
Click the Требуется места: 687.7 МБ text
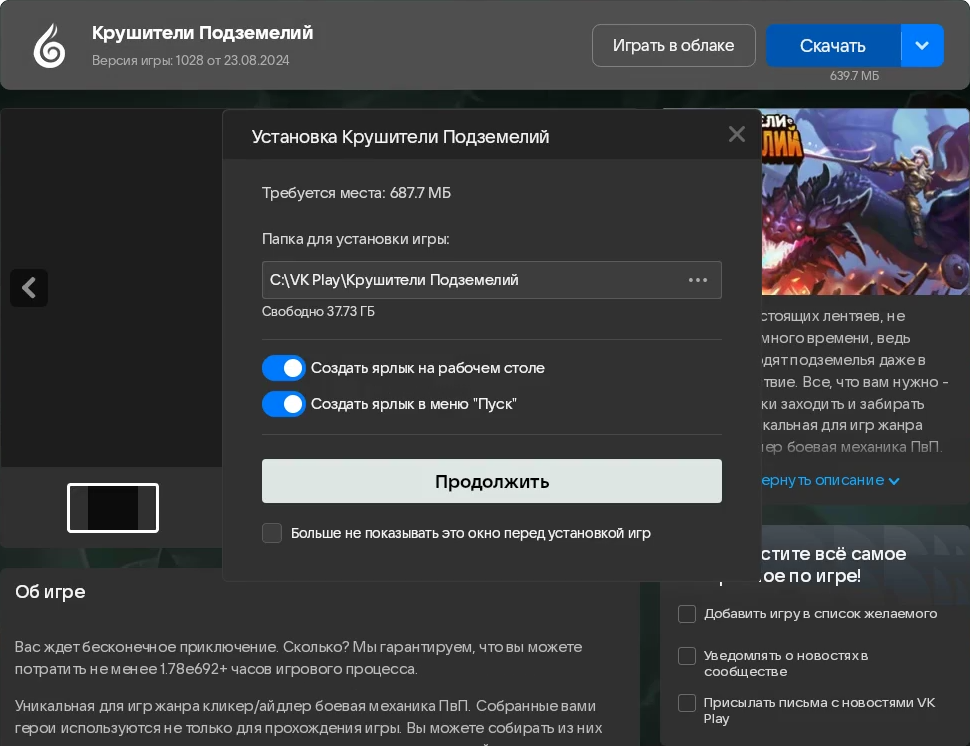tap(356, 193)
